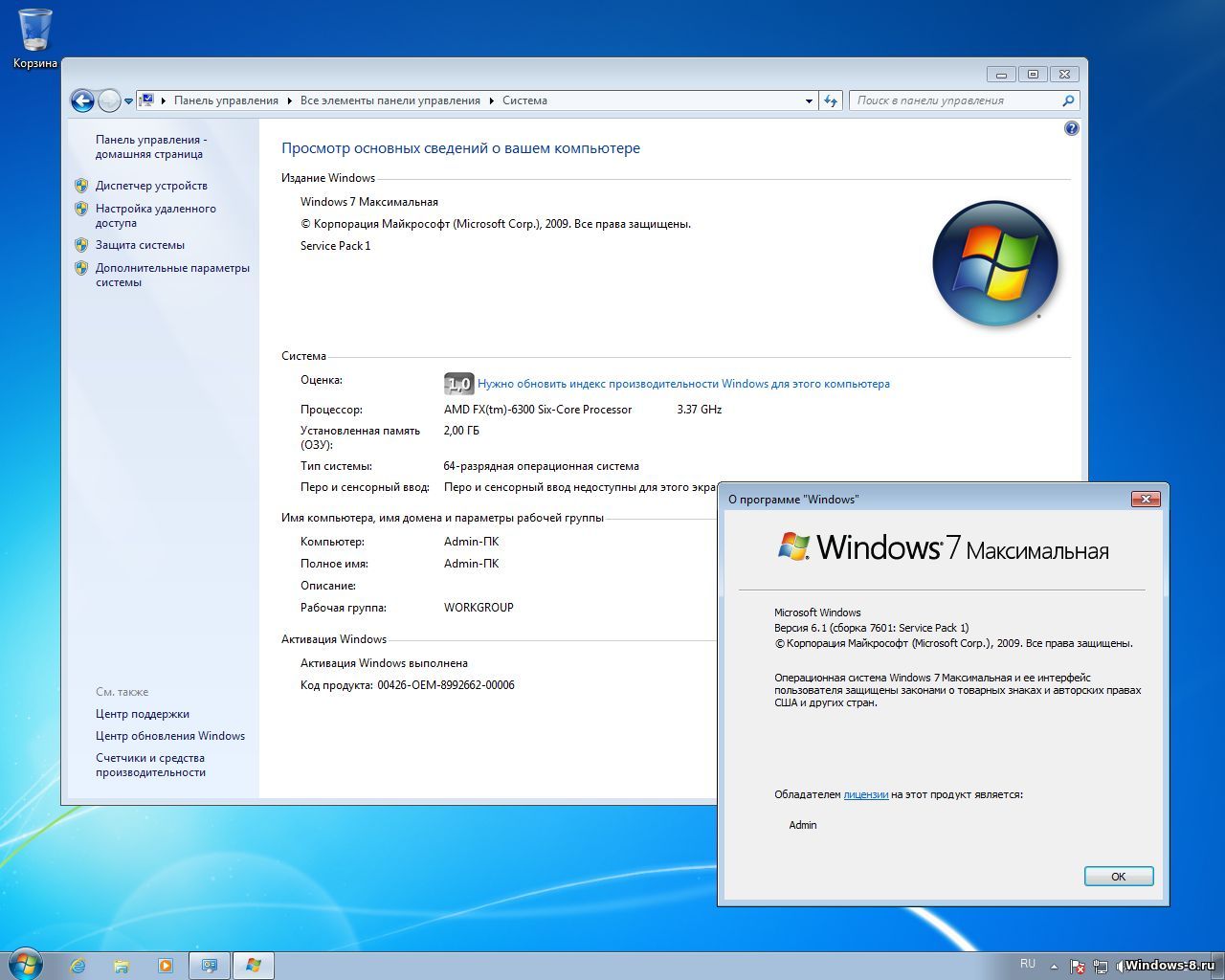This screenshot has height=980, width=1225.
Task: Open 'Панель управления - домашняя страница' link
Action: coord(150,146)
